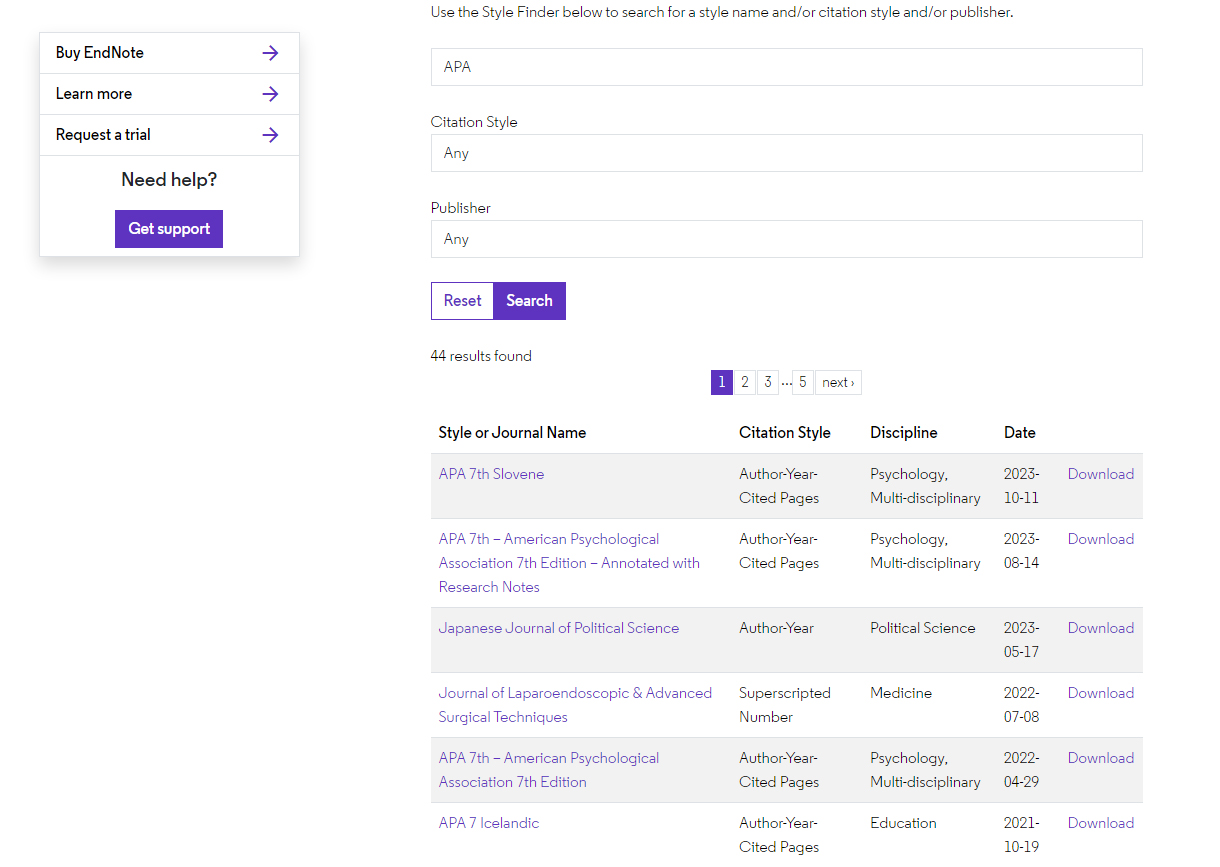Download the APA 7th Slovene style
This screenshot has height=867, width=1220.
pyautogui.click(x=1100, y=474)
